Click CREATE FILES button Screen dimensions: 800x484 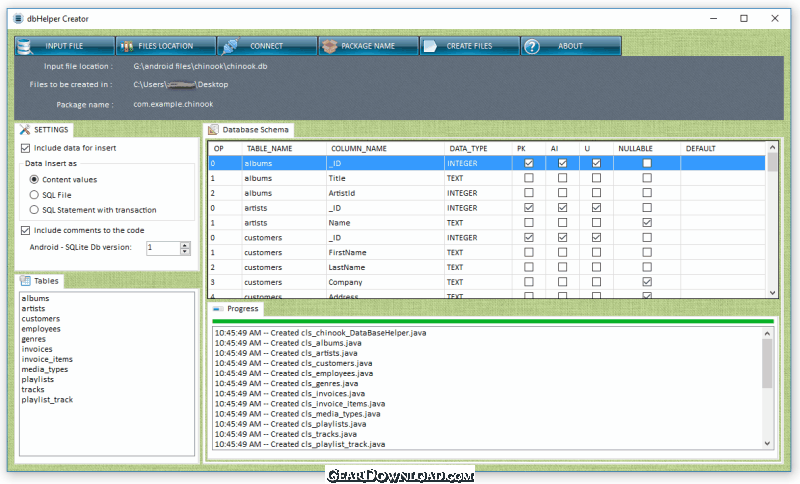(x=469, y=46)
